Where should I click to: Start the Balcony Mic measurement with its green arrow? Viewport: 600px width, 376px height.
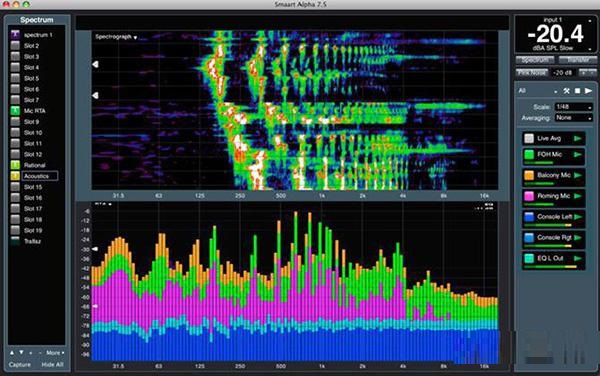click(x=577, y=175)
